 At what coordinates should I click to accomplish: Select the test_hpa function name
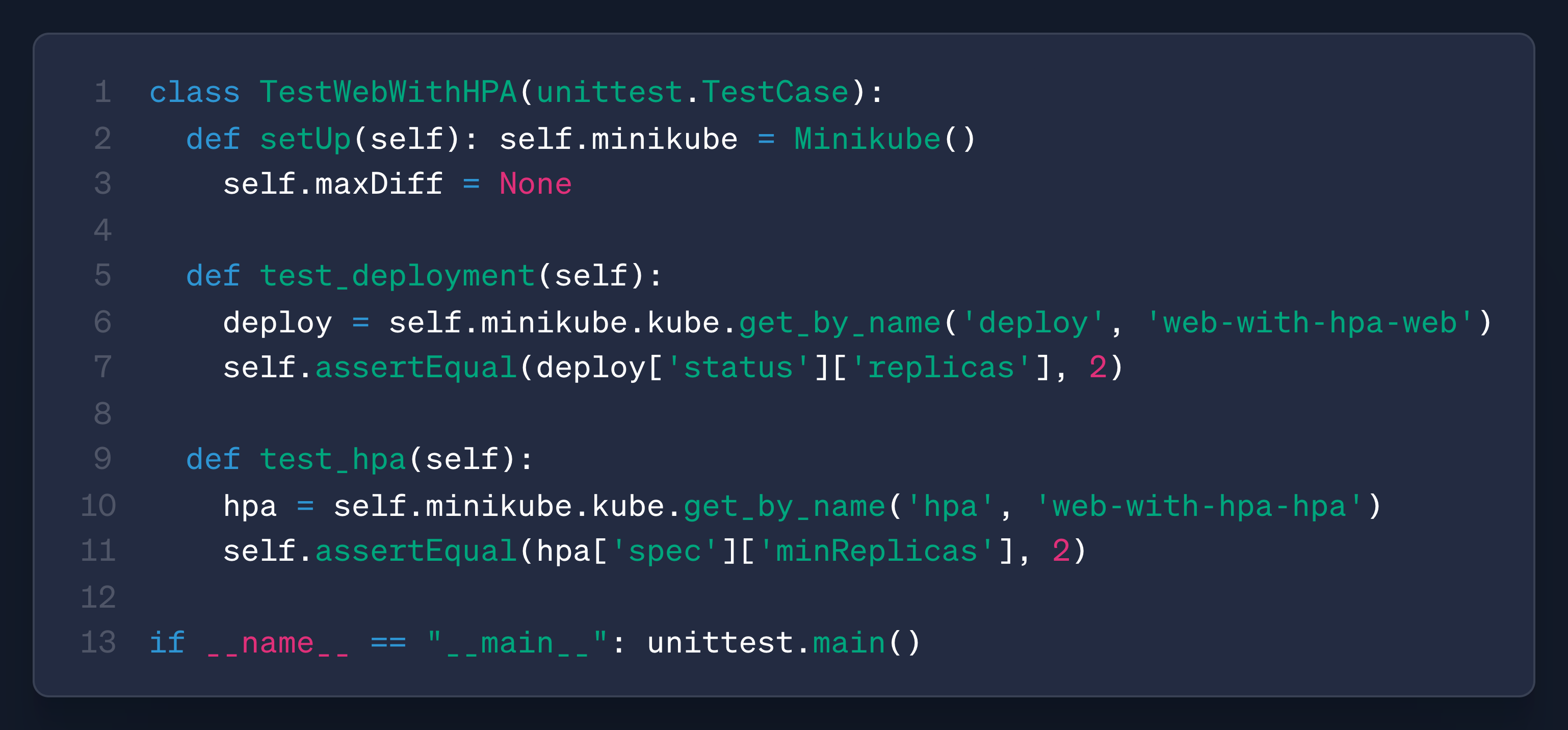point(333,460)
